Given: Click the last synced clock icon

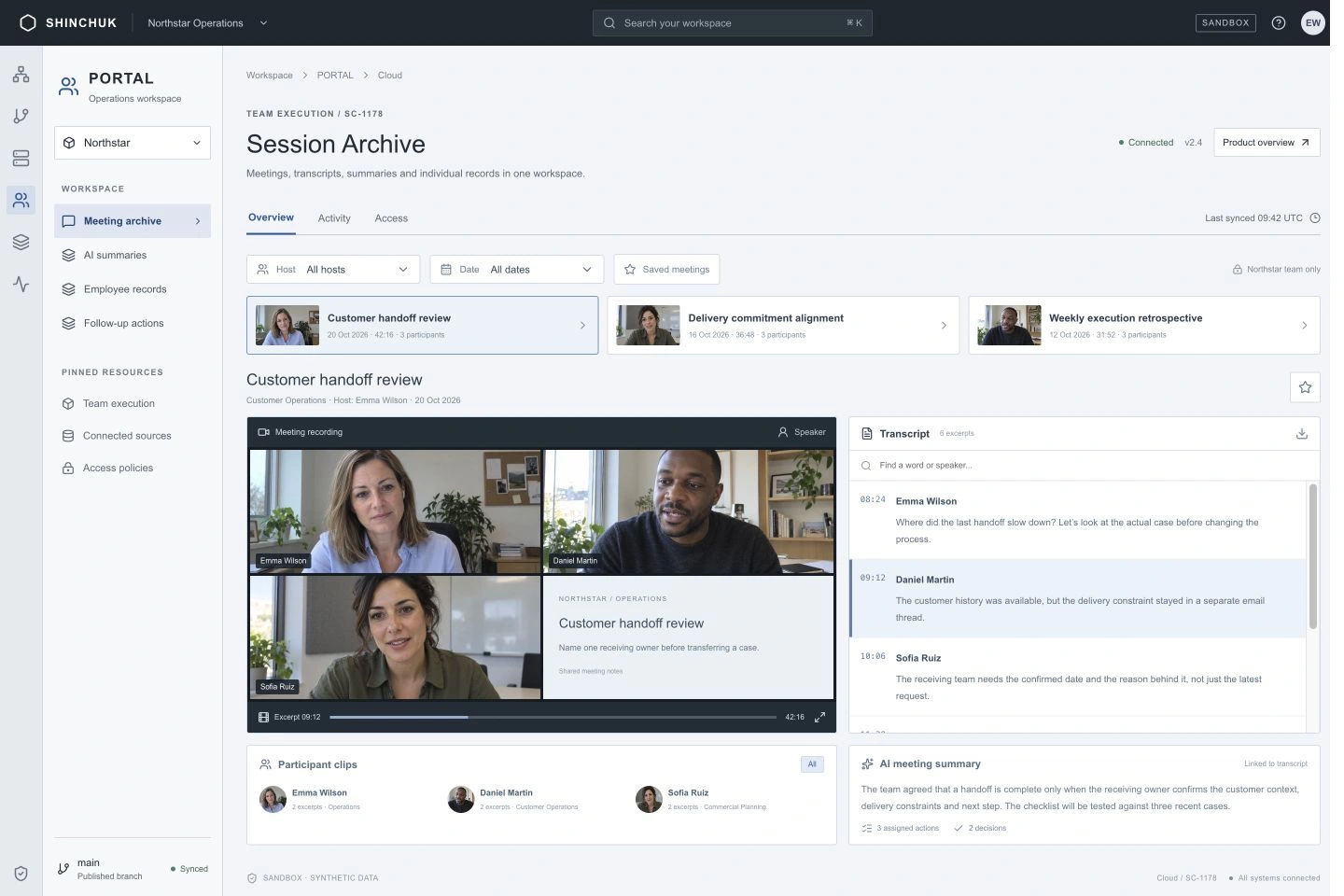Looking at the screenshot, I should pyautogui.click(x=1315, y=218).
